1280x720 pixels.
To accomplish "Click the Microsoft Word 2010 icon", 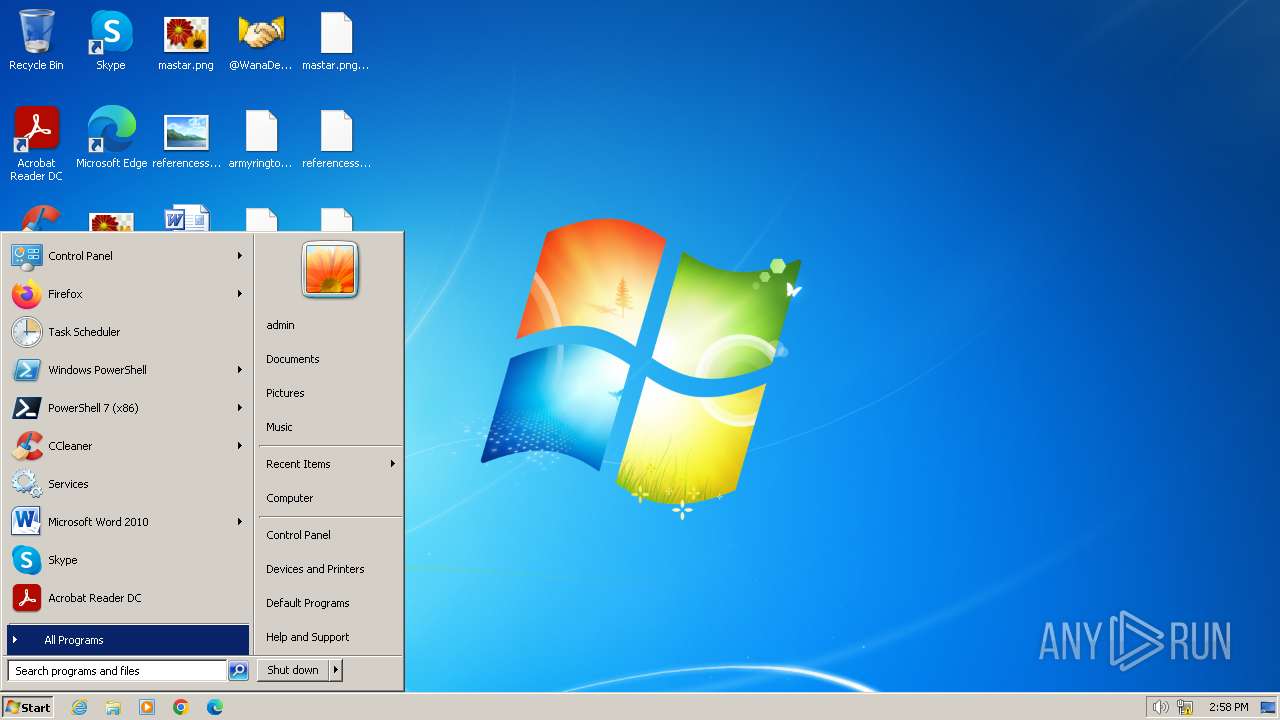I will click(26, 522).
